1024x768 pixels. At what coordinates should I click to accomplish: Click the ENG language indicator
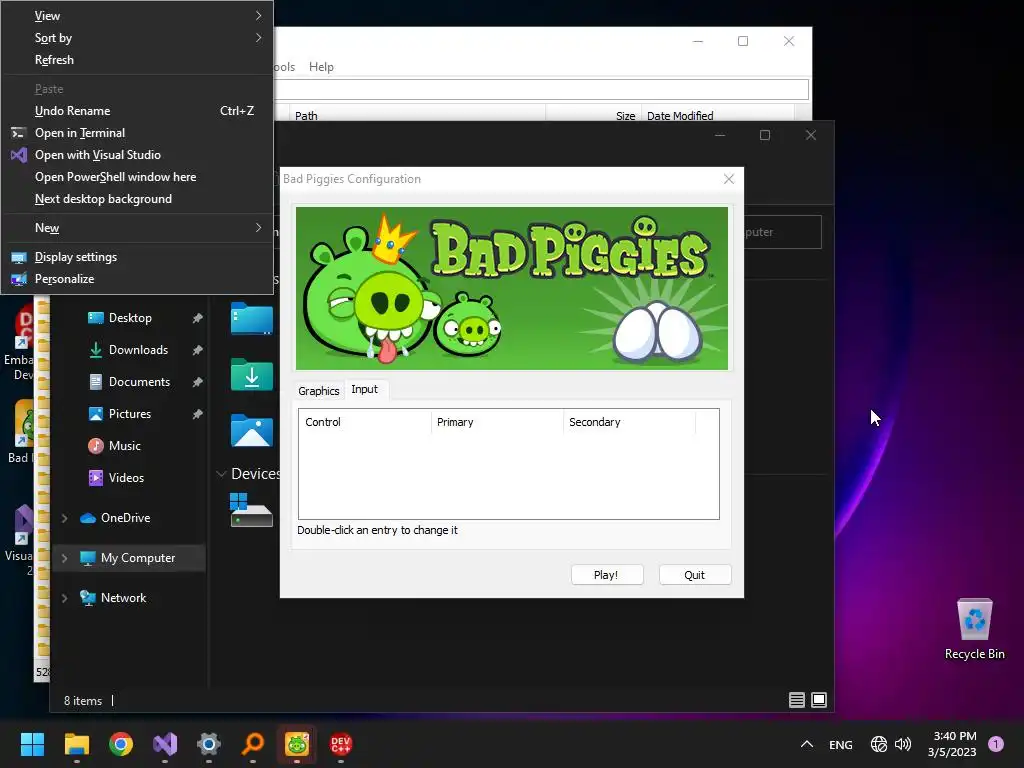pyautogui.click(x=840, y=744)
